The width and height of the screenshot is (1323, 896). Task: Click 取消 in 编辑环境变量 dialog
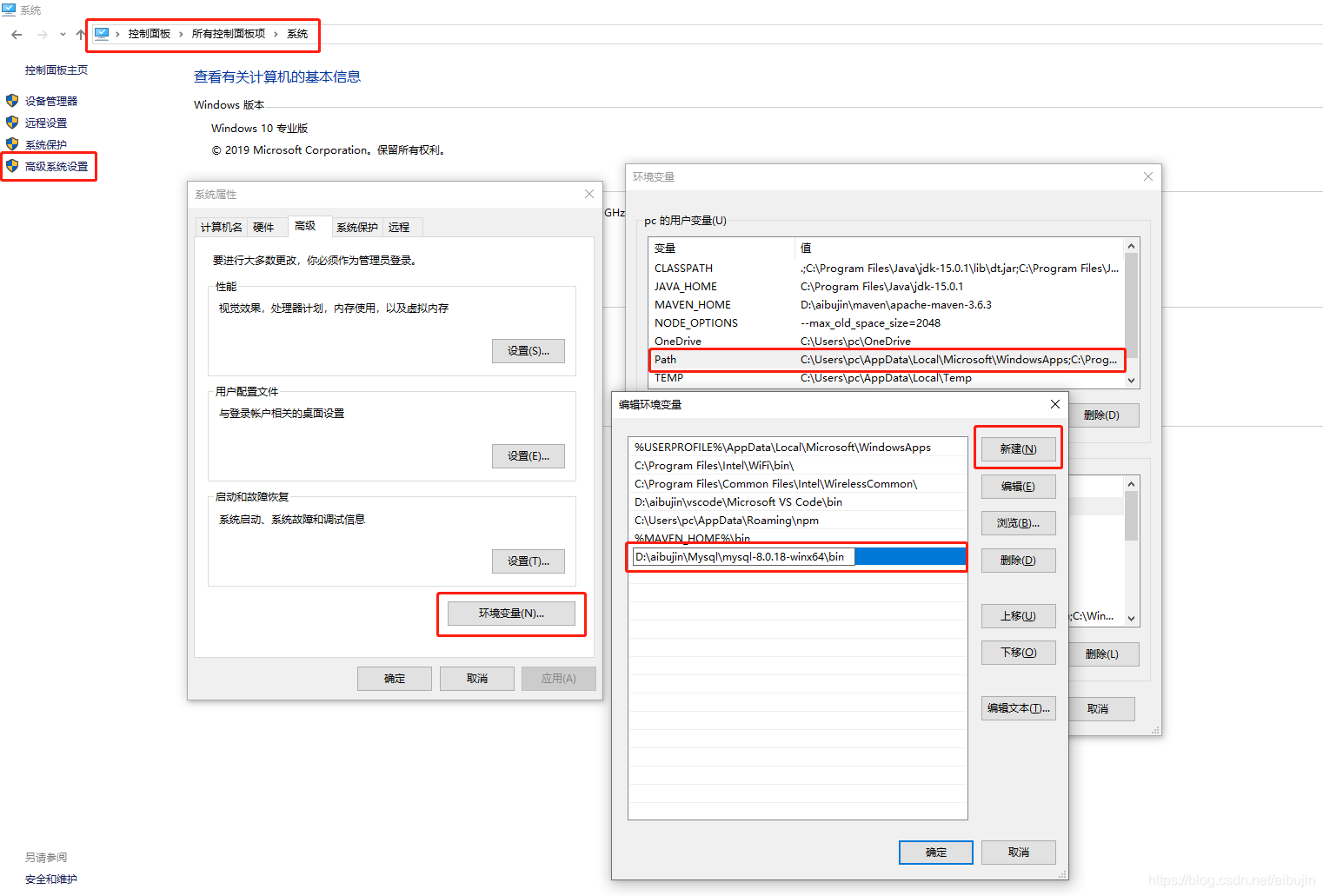1018,853
